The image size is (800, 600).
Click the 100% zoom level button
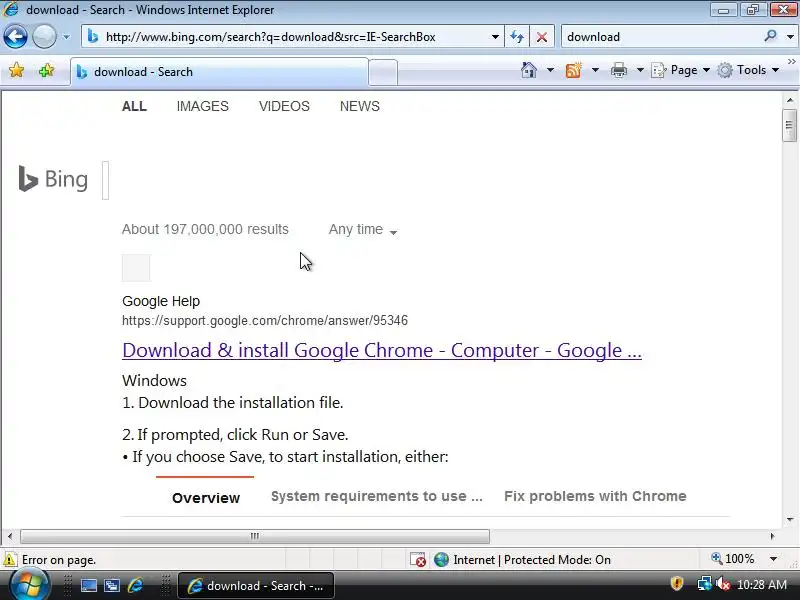click(733, 559)
